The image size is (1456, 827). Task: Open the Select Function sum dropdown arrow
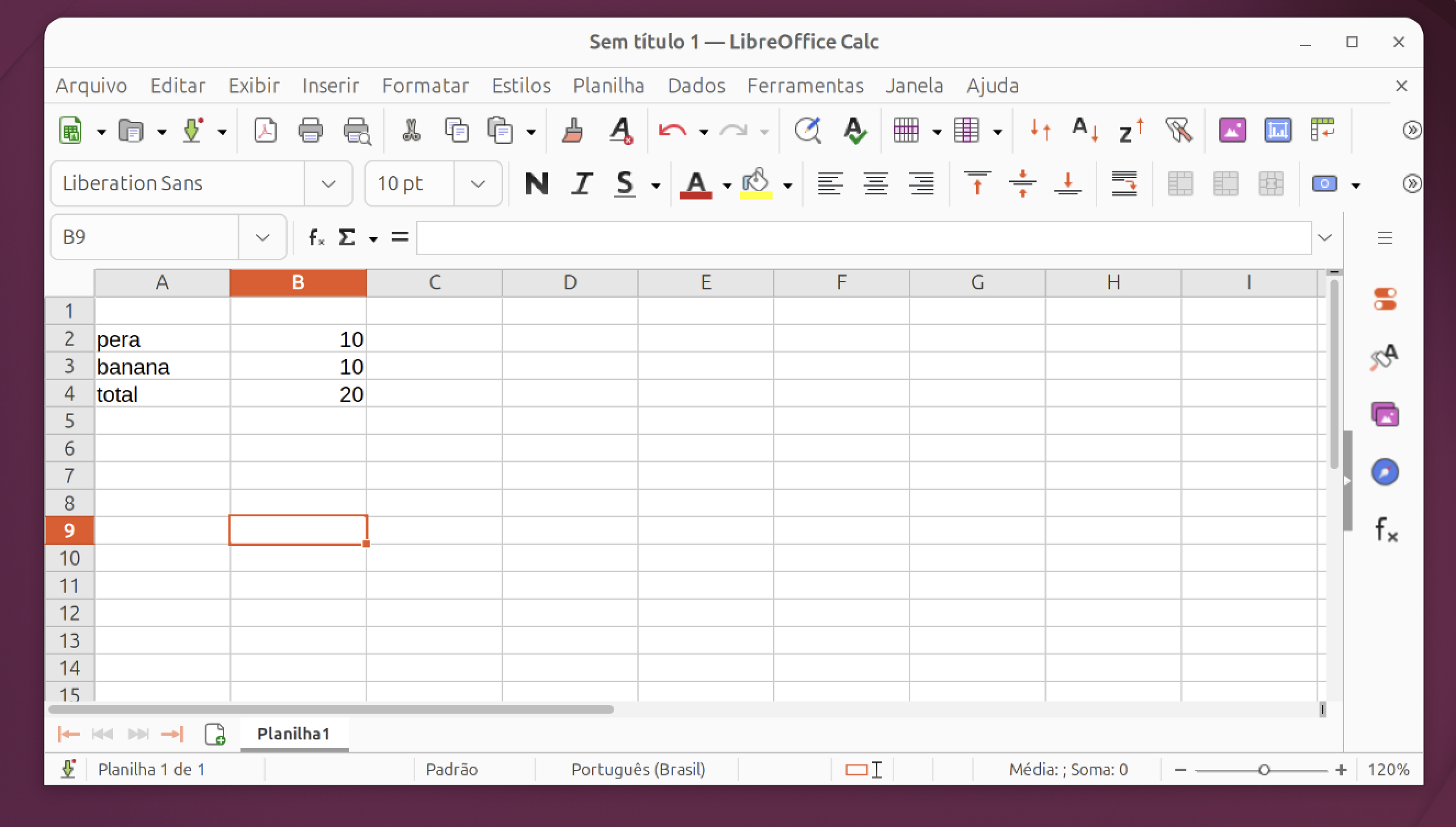[x=373, y=239]
